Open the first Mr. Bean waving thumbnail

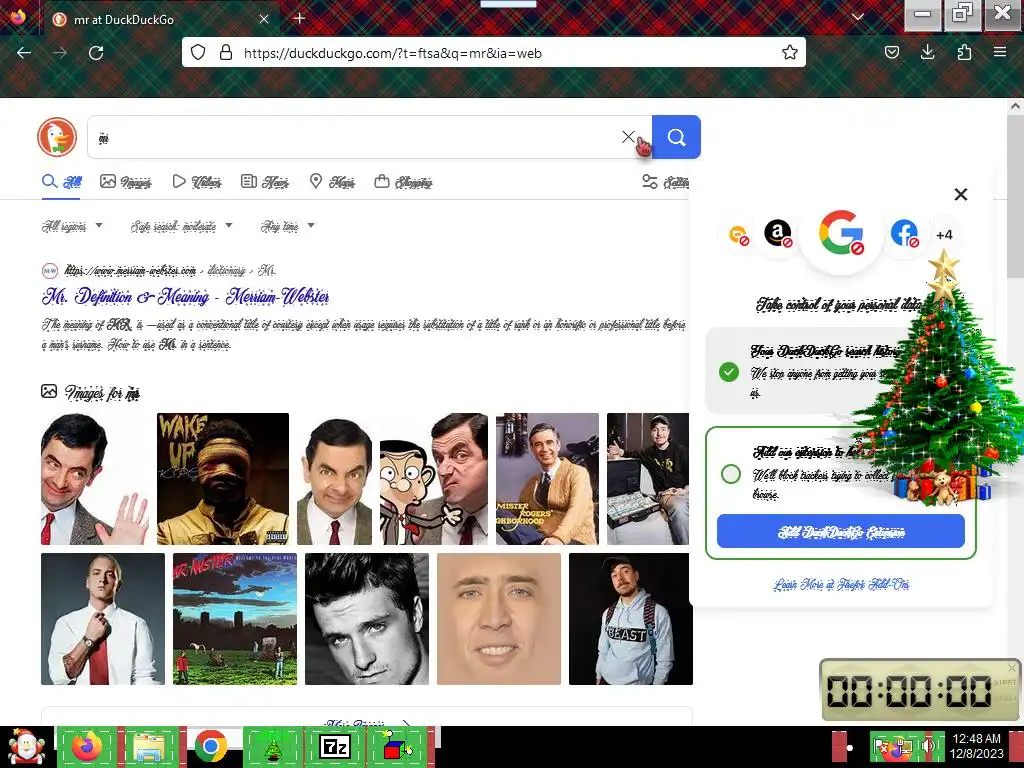(x=95, y=479)
